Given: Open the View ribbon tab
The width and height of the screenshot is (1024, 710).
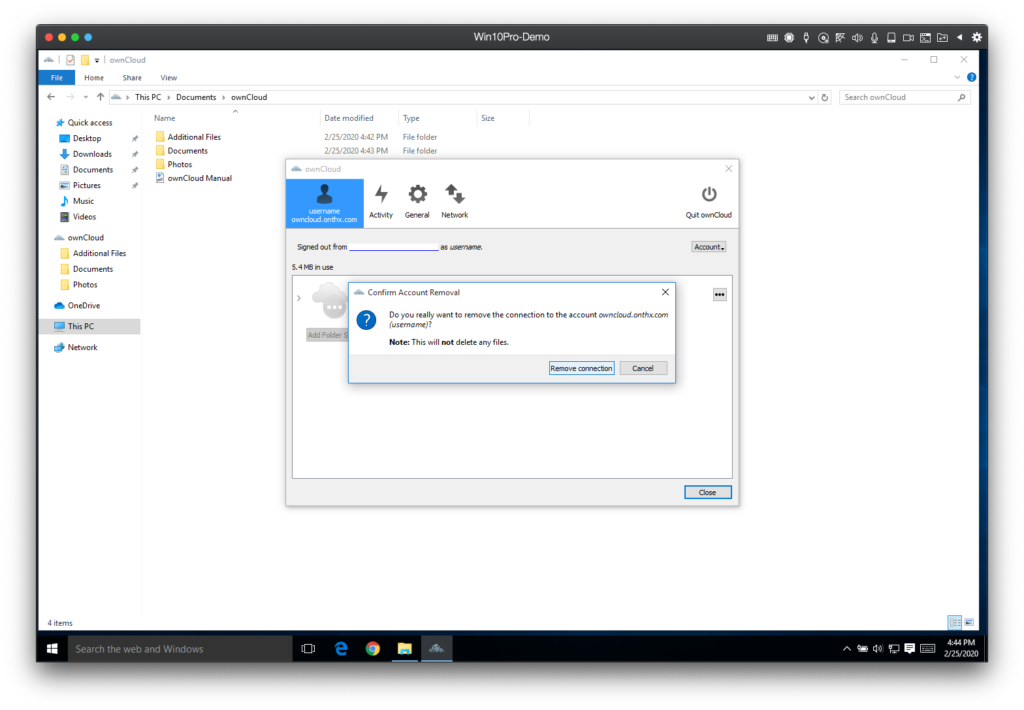Looking at the screenshot, I should click(x=168, y=78).
